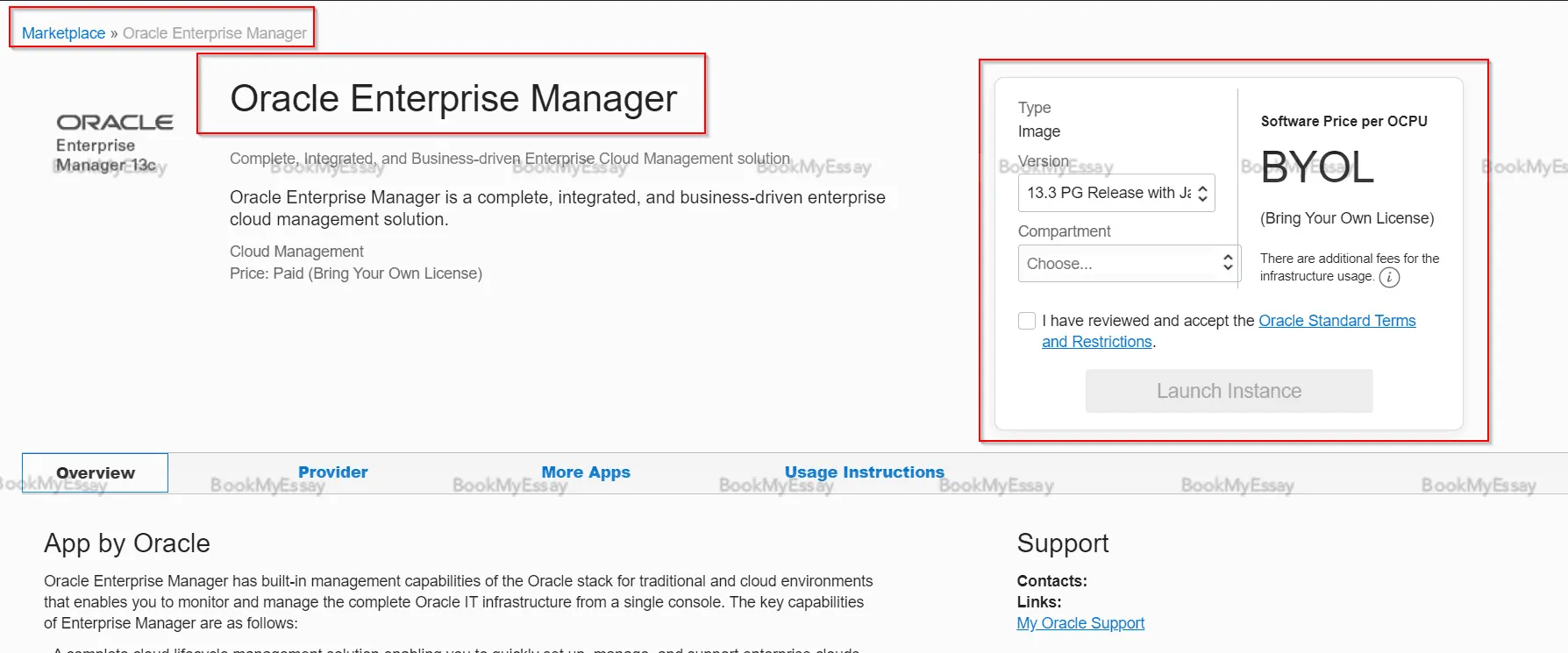The width and height of the screenshot is (1568, 653).
Task: Click the large BYOL price text
Action: (1317, 167)
